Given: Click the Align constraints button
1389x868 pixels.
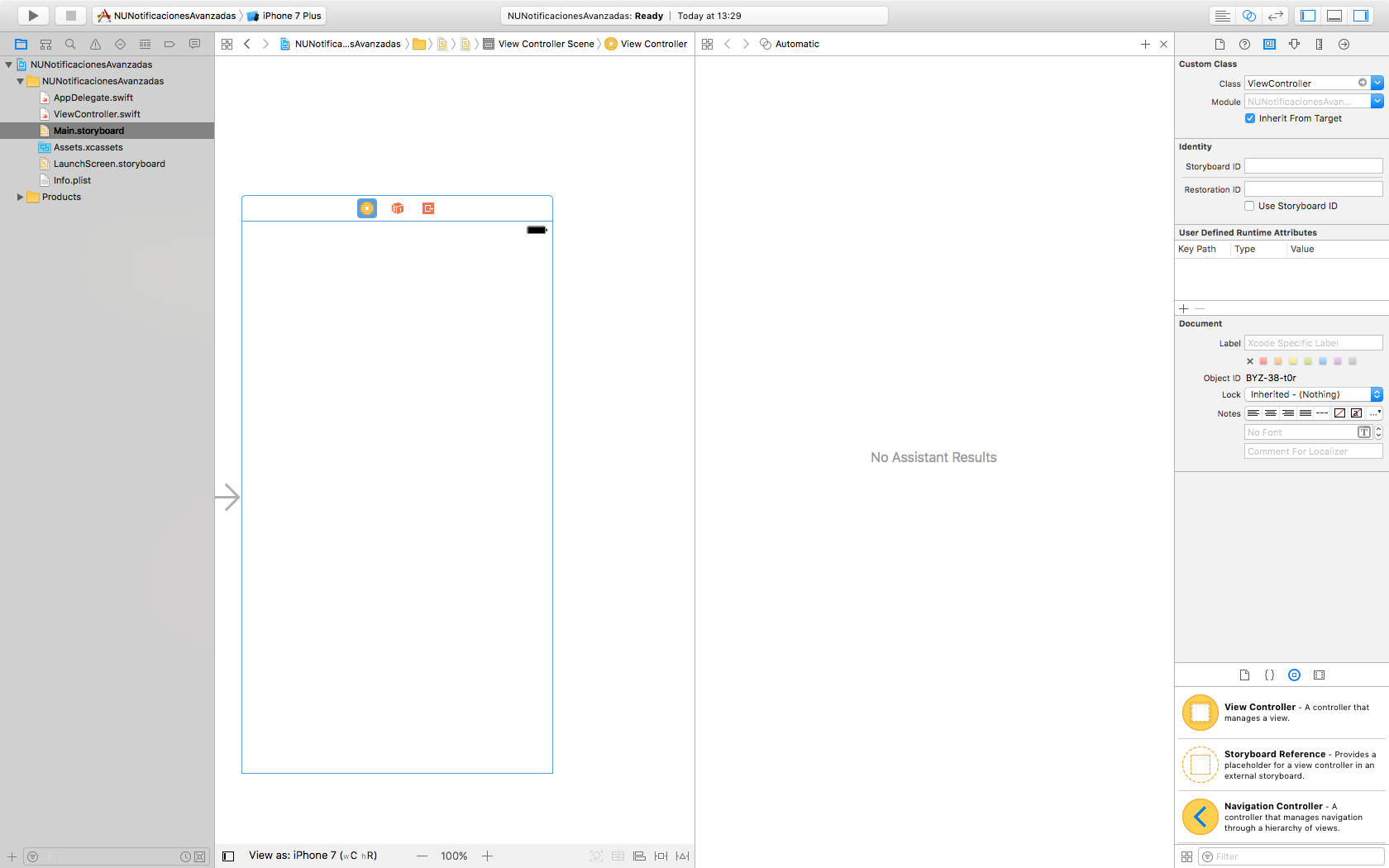Looking at the screenshot, I should (639, 856).
